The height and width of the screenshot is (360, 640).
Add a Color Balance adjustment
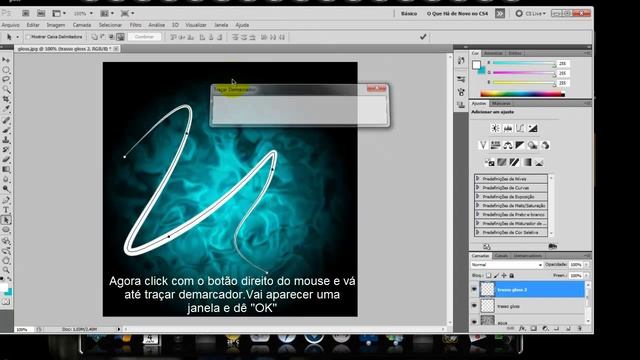point(508,145)
